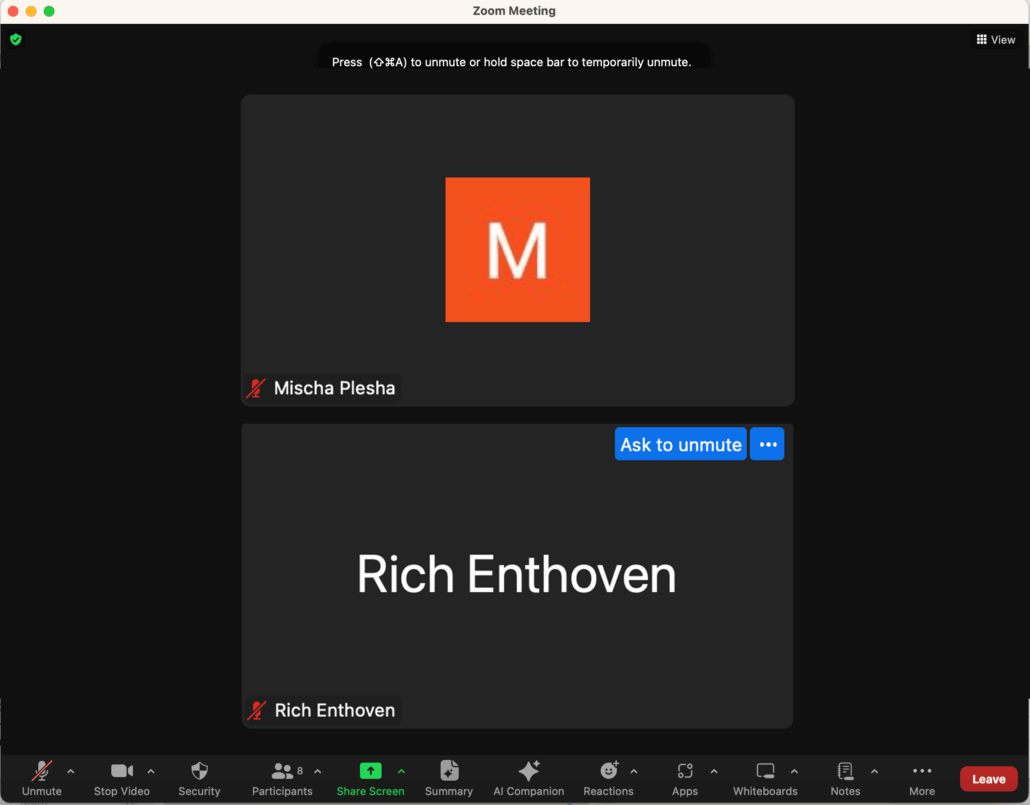1030x805 pixels.
Task: Open the Notes panel
Action: (845, 779)
